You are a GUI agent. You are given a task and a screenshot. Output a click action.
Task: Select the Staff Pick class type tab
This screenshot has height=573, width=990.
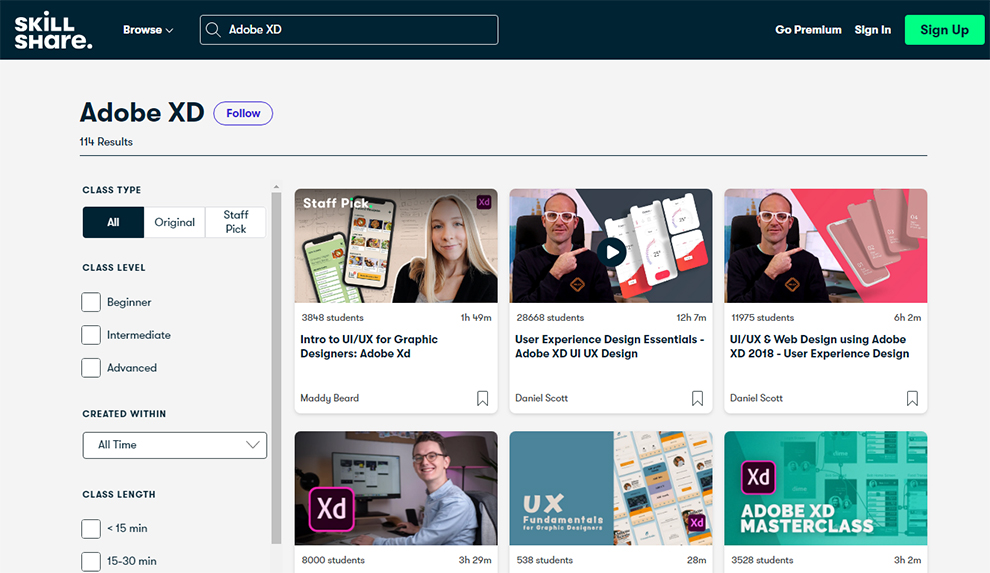(x=236, y=222)
